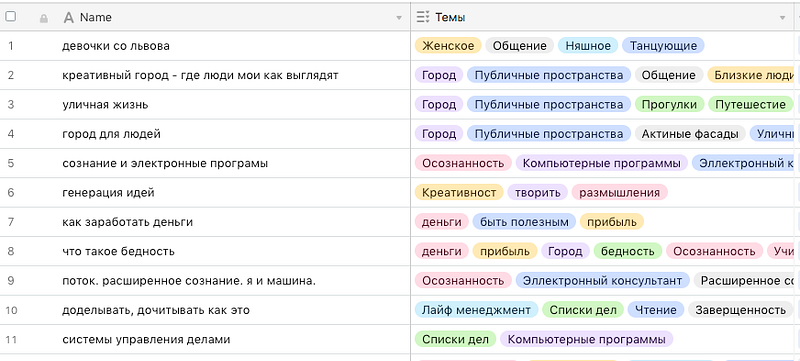Click the lock icon in the header row

44,18
